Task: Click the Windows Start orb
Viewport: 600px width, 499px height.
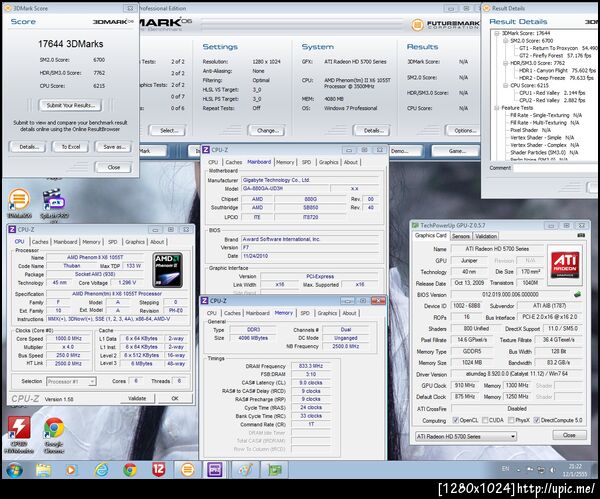Action: [14, 470]
